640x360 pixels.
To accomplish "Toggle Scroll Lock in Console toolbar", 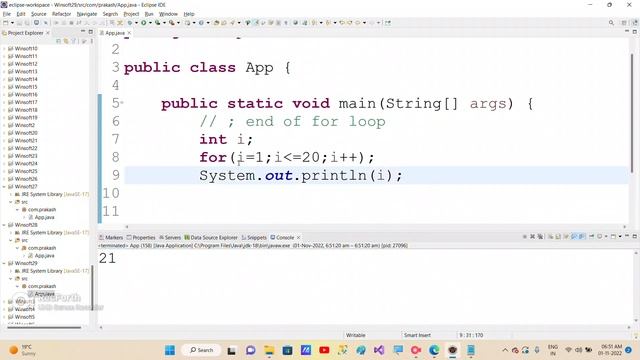I will pyautogui.click(x=558, y=236).
